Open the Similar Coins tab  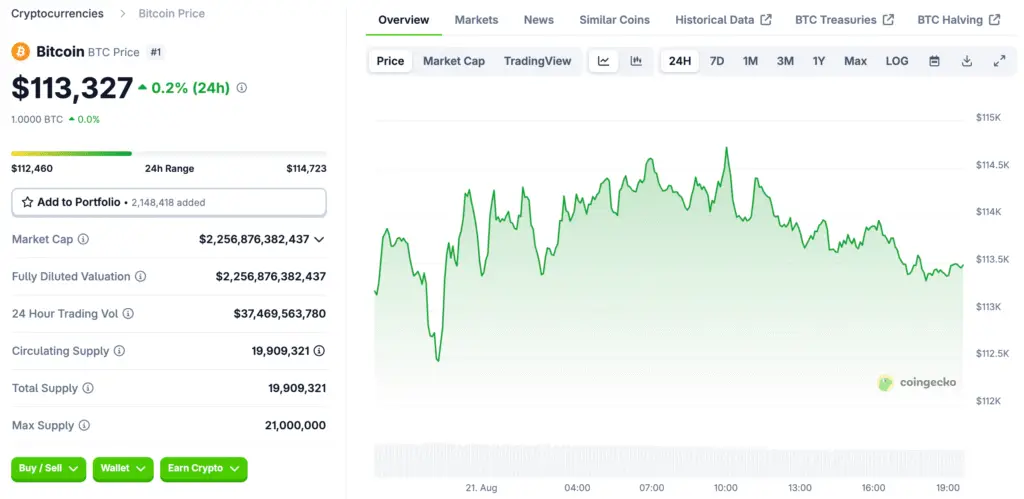[614, 20]
